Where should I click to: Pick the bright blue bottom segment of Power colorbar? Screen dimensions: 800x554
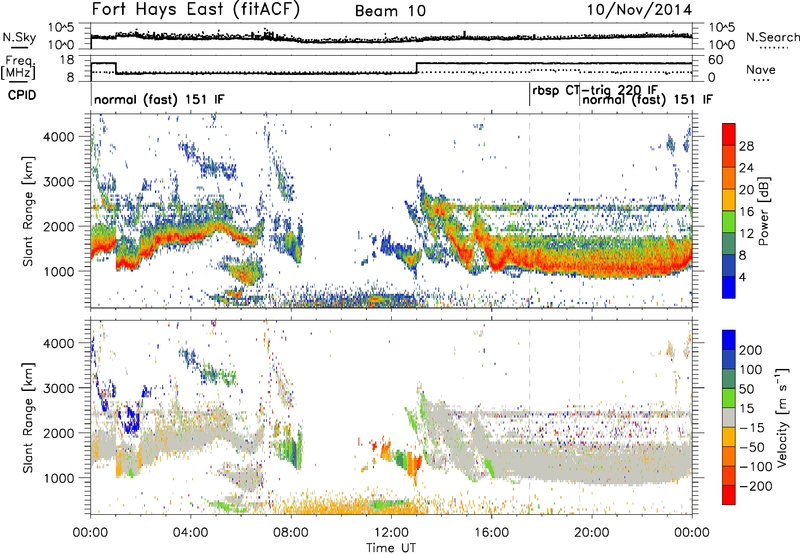click(x=729, y=288)
